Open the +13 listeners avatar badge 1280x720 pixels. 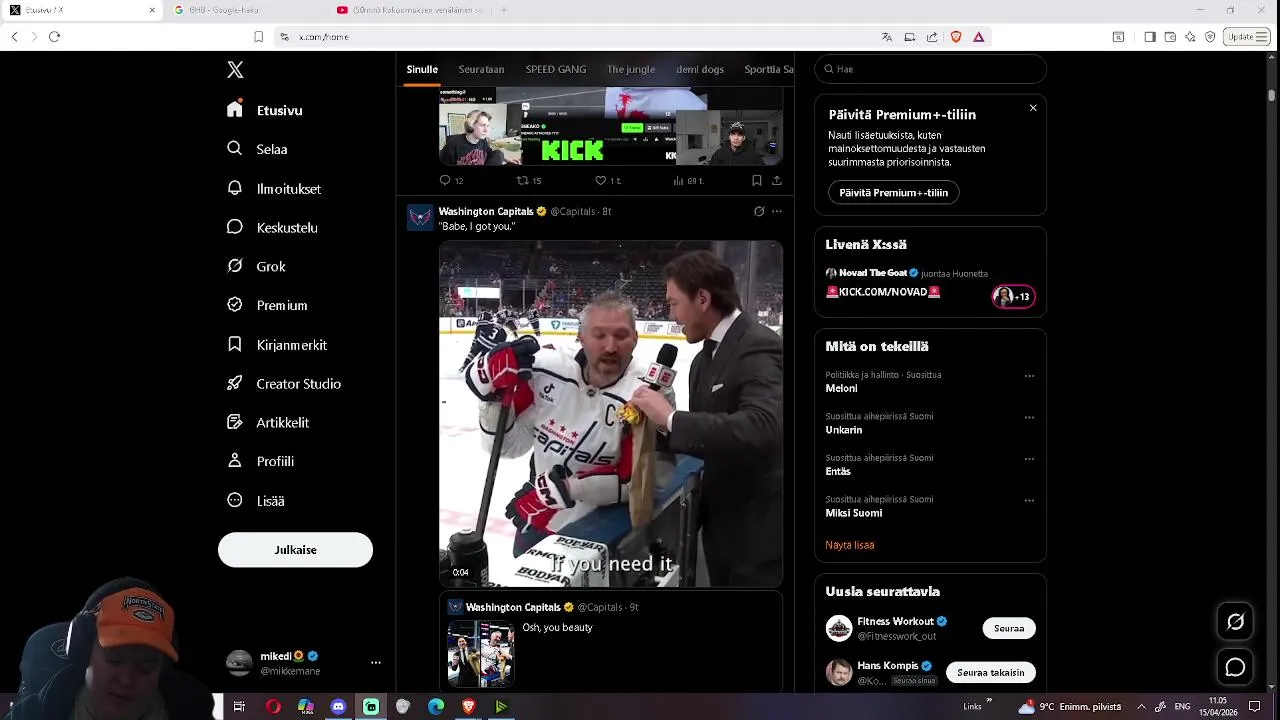[x=1013, y=296]
